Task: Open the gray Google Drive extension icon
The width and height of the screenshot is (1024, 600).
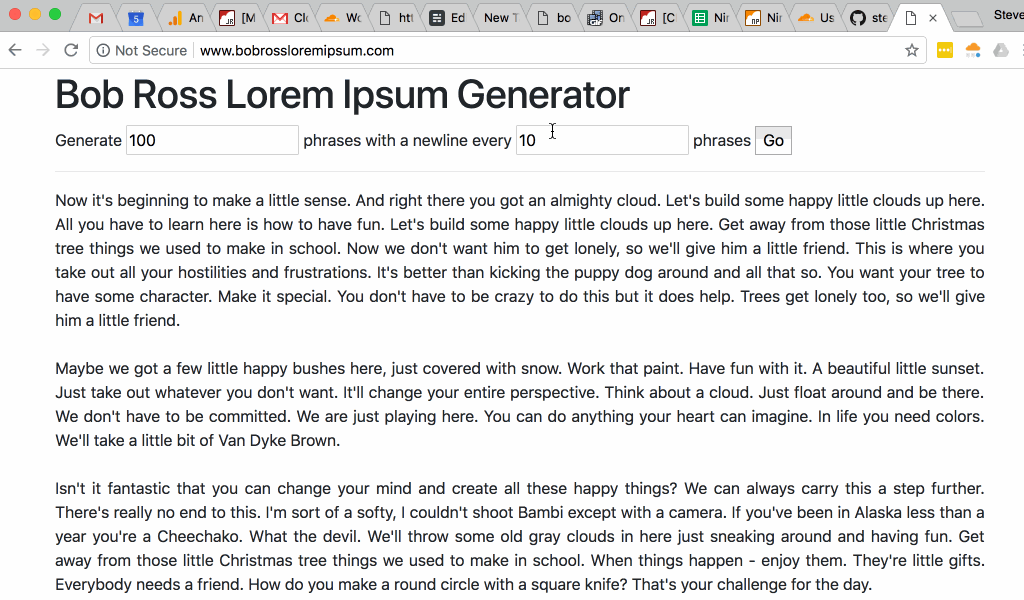Action: (x=1001, y=50)
